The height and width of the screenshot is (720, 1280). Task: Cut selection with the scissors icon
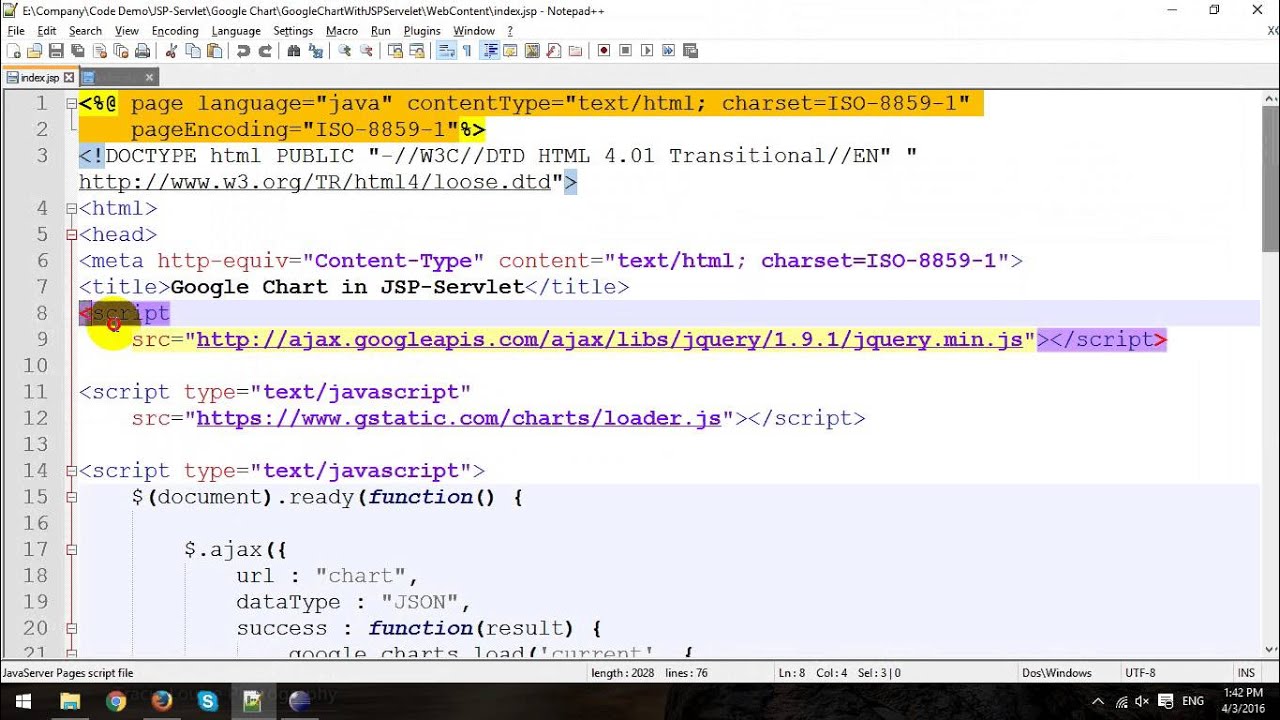click(x=171, y=51)
